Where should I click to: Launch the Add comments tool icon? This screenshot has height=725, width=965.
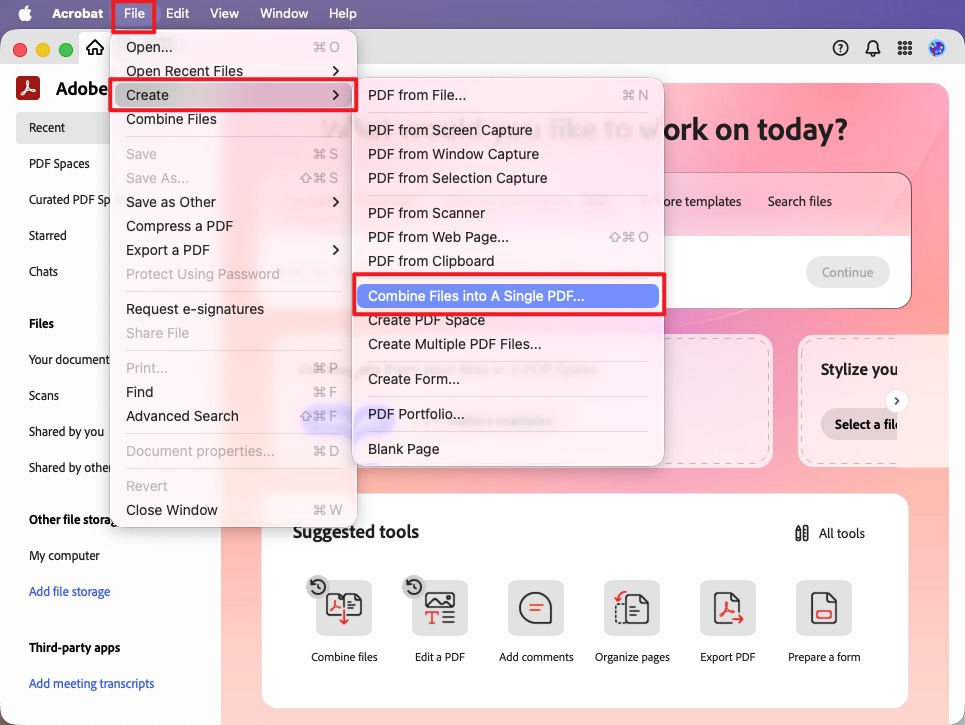pos(535,607)
